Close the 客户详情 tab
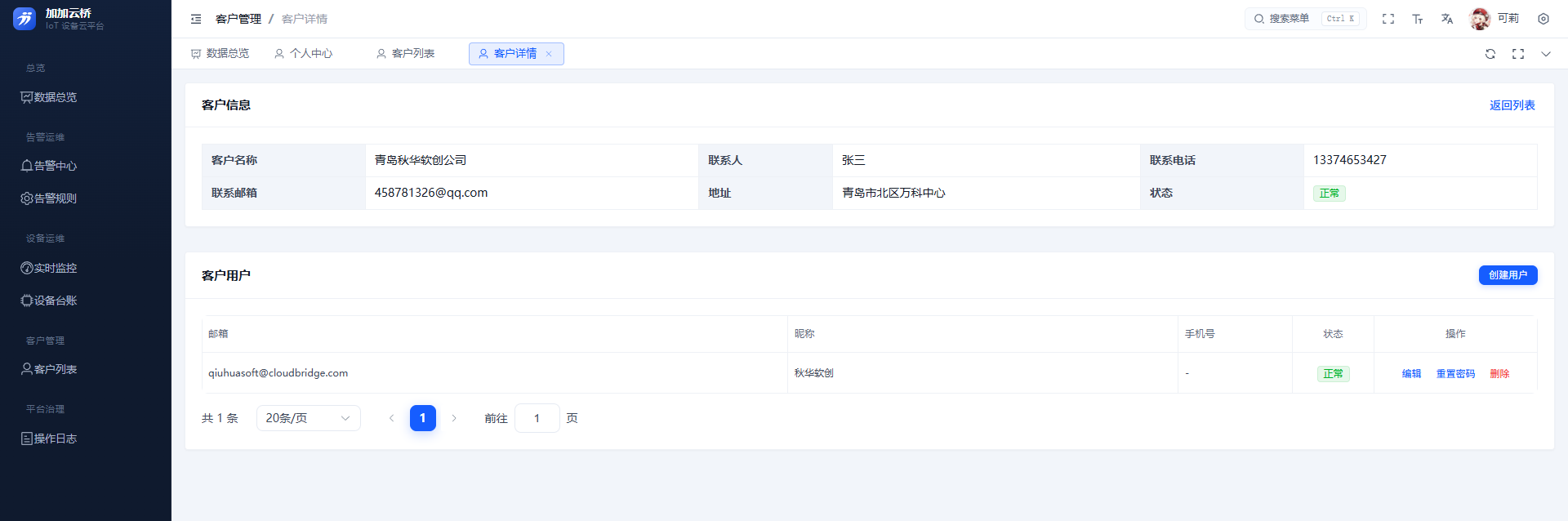The image size is (1568, 521). point(549,54)
